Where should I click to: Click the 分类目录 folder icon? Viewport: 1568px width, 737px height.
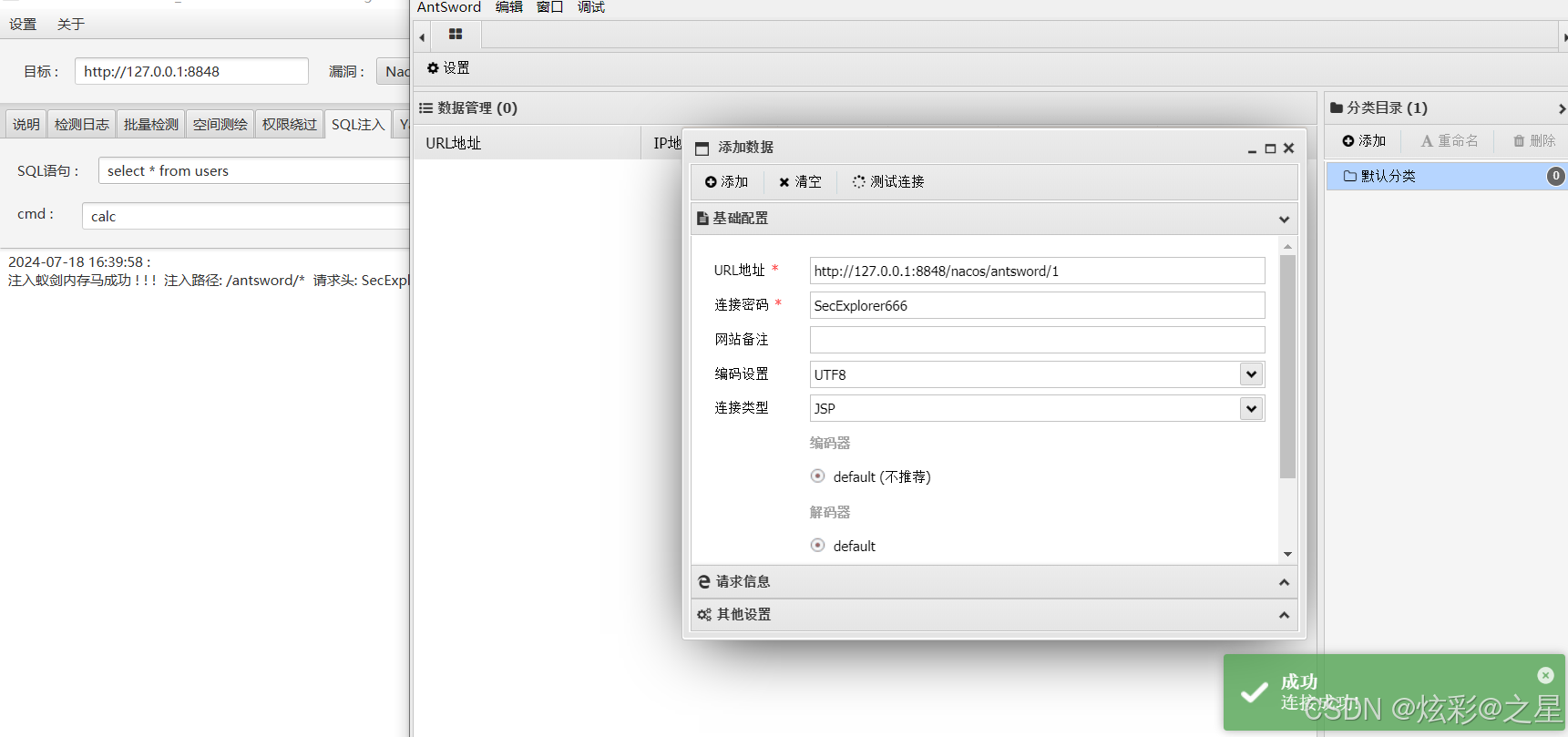pyautogui.click(x=1337, y=108)
